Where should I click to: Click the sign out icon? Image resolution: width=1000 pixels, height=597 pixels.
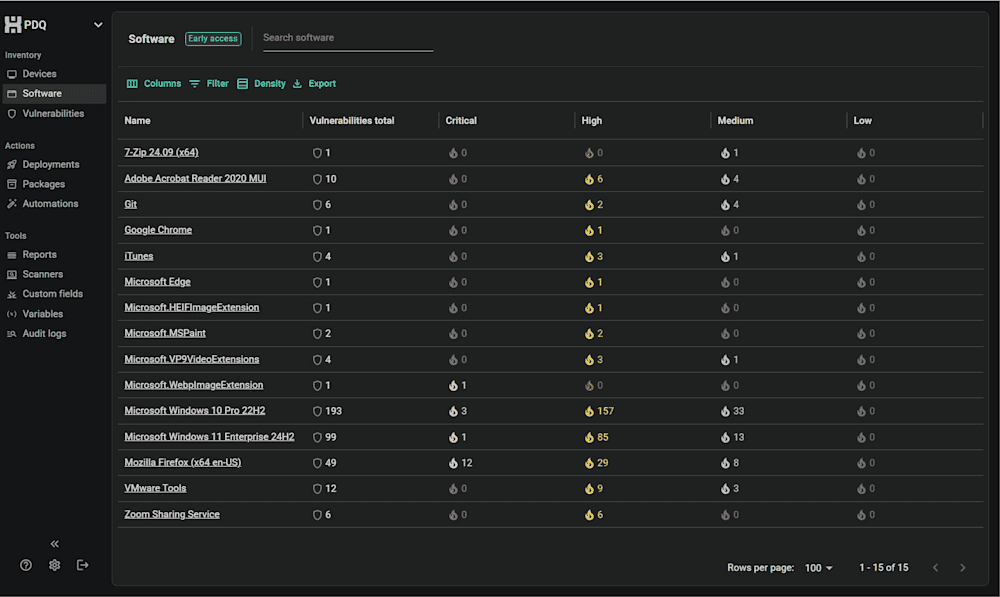pyautogui.click(x=82, y=565)
